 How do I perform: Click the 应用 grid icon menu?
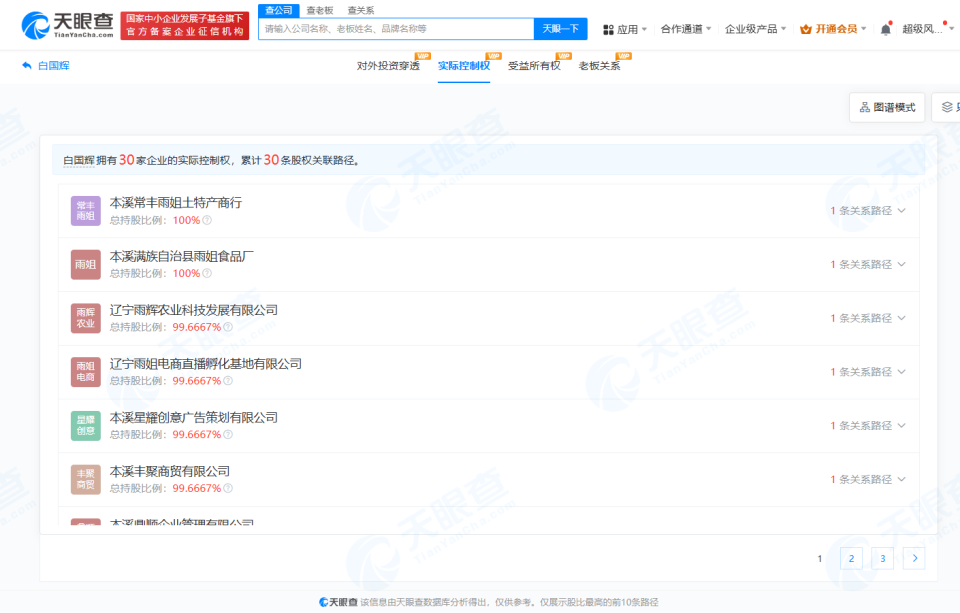[x=624, y=29]
